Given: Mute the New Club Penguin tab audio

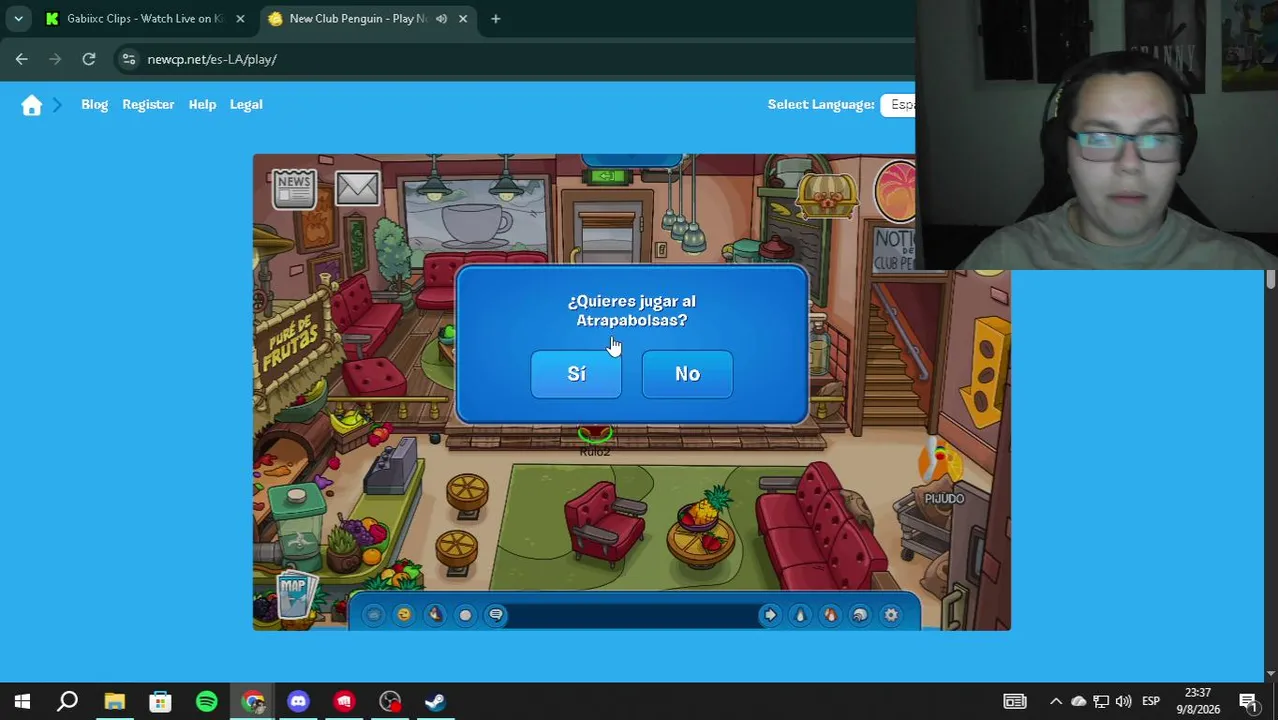Looking at the screenshot, I should point(441,18).
